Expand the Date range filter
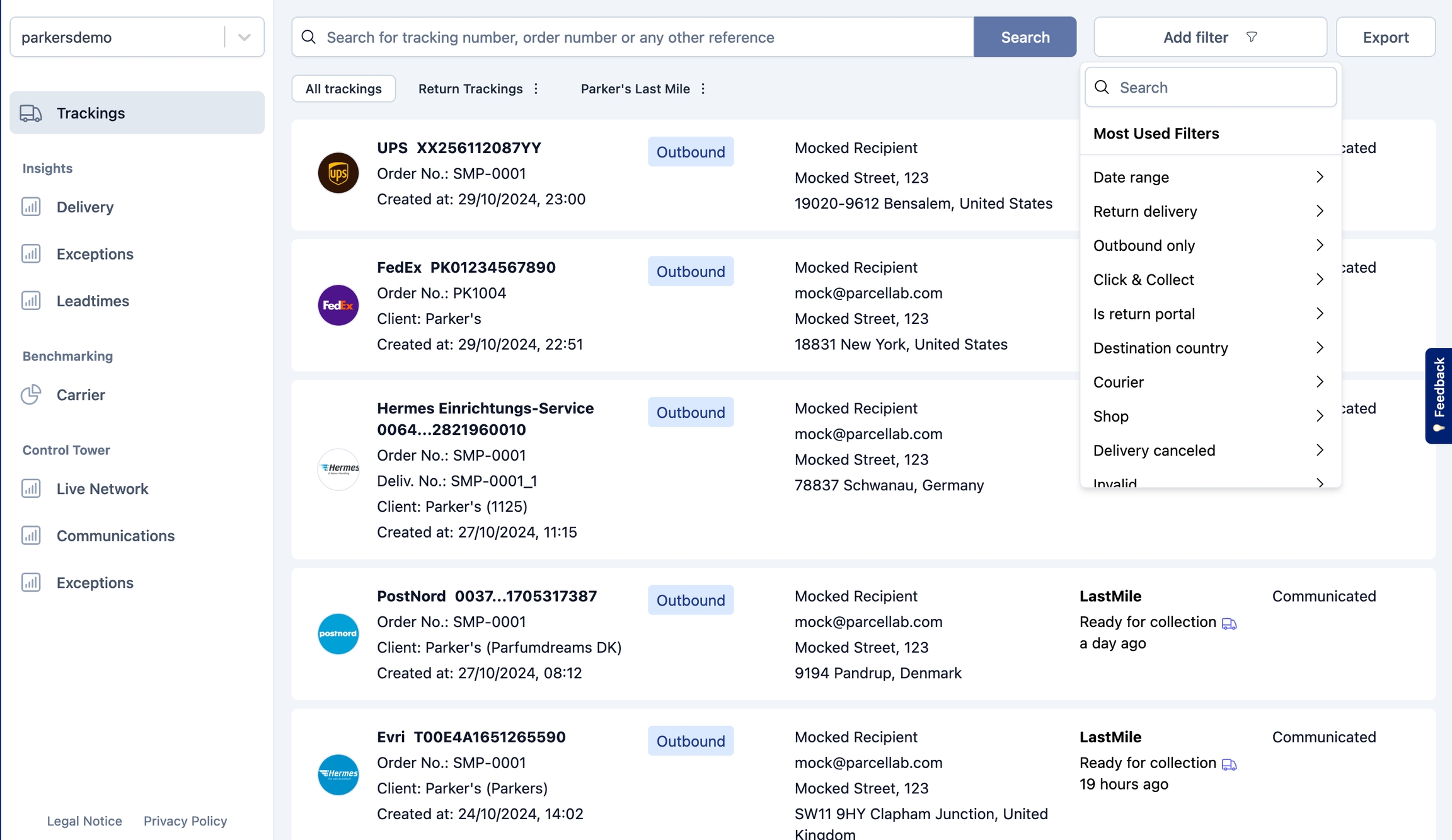This screenshot has width=1452, height=840. pos(1207,177)
